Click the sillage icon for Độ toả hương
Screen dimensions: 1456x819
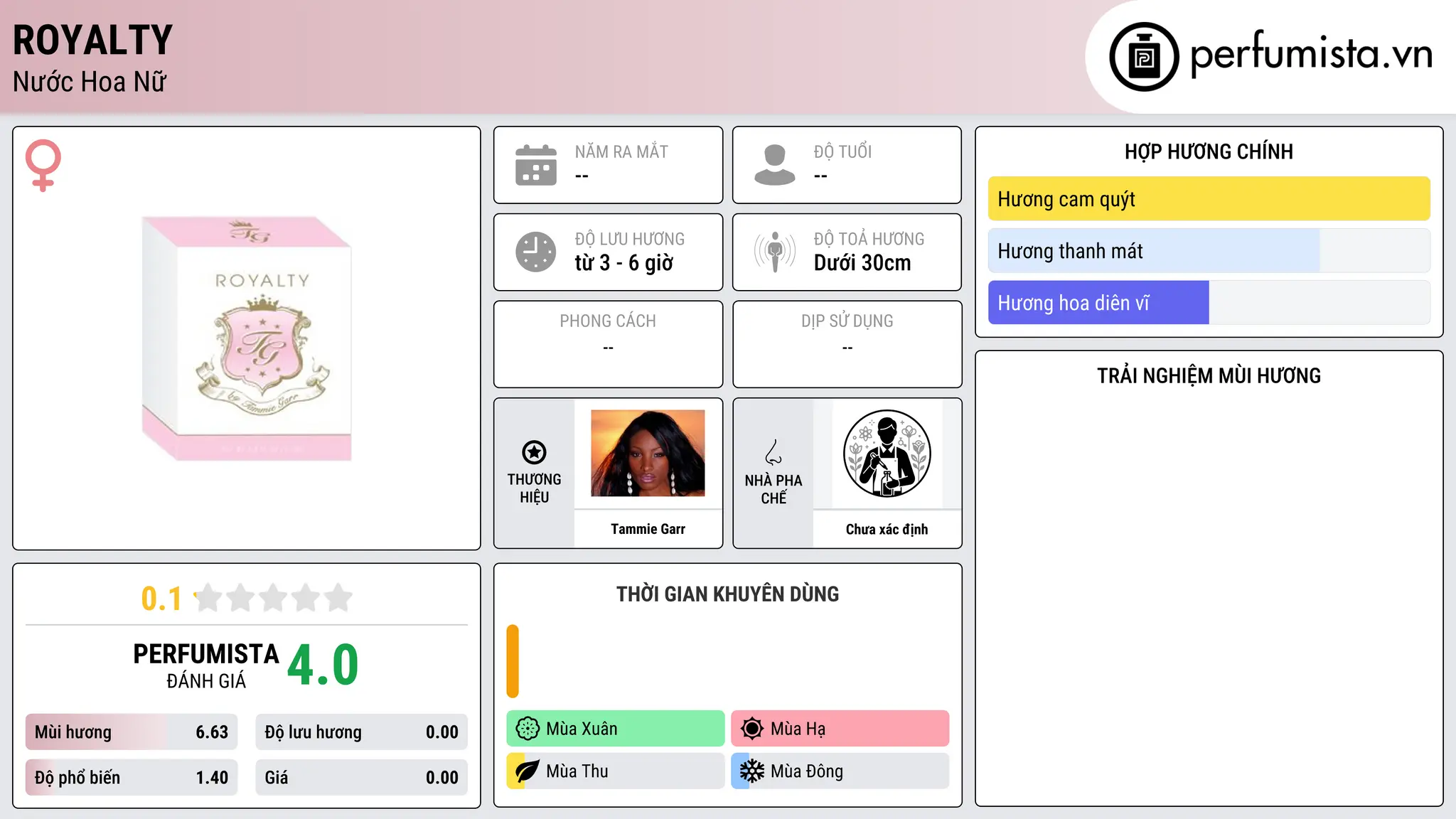[x=775, y=252]
